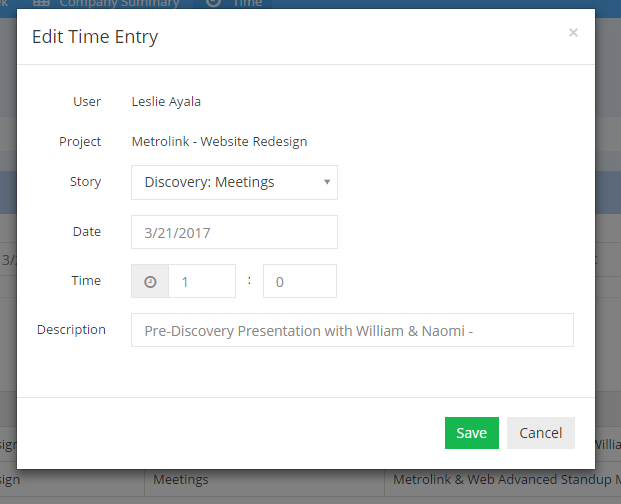Close the Edit Time Entry dialog
Screen dimensions: 621x504
click(x=573, y=33)
